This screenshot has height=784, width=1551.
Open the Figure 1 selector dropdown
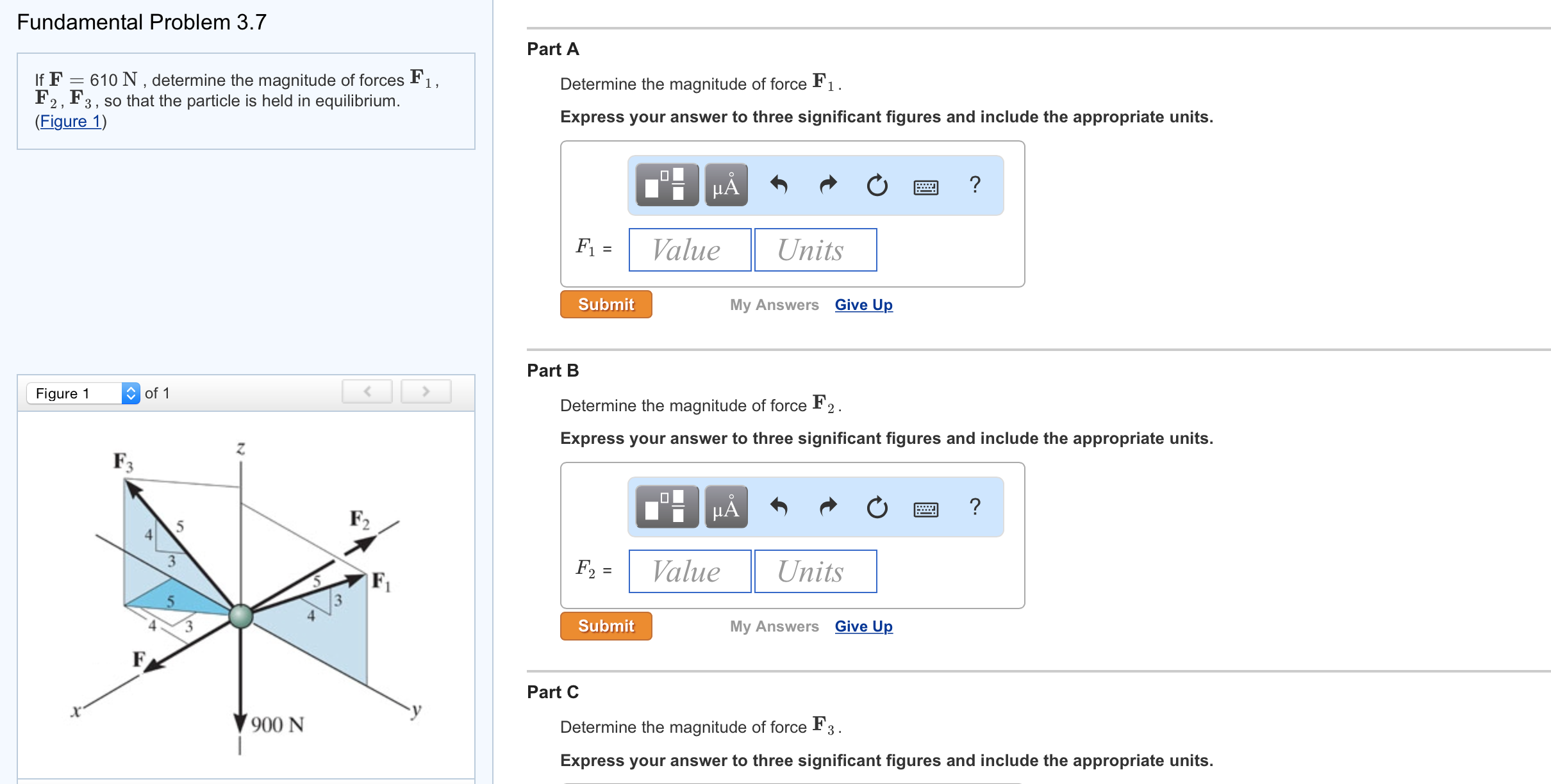click(83, 393)
